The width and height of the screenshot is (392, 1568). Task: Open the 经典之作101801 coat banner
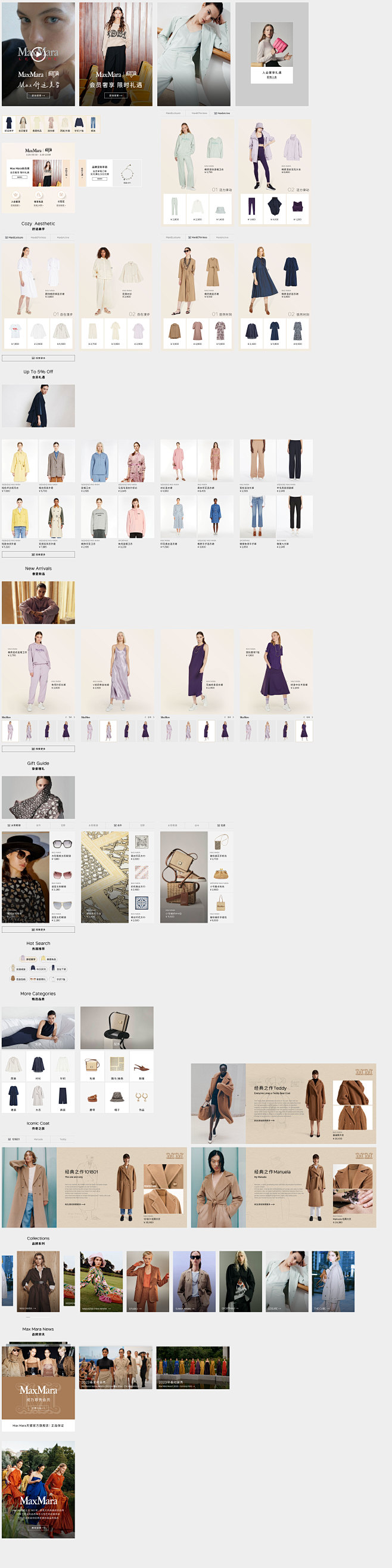tap(94, 1187)
